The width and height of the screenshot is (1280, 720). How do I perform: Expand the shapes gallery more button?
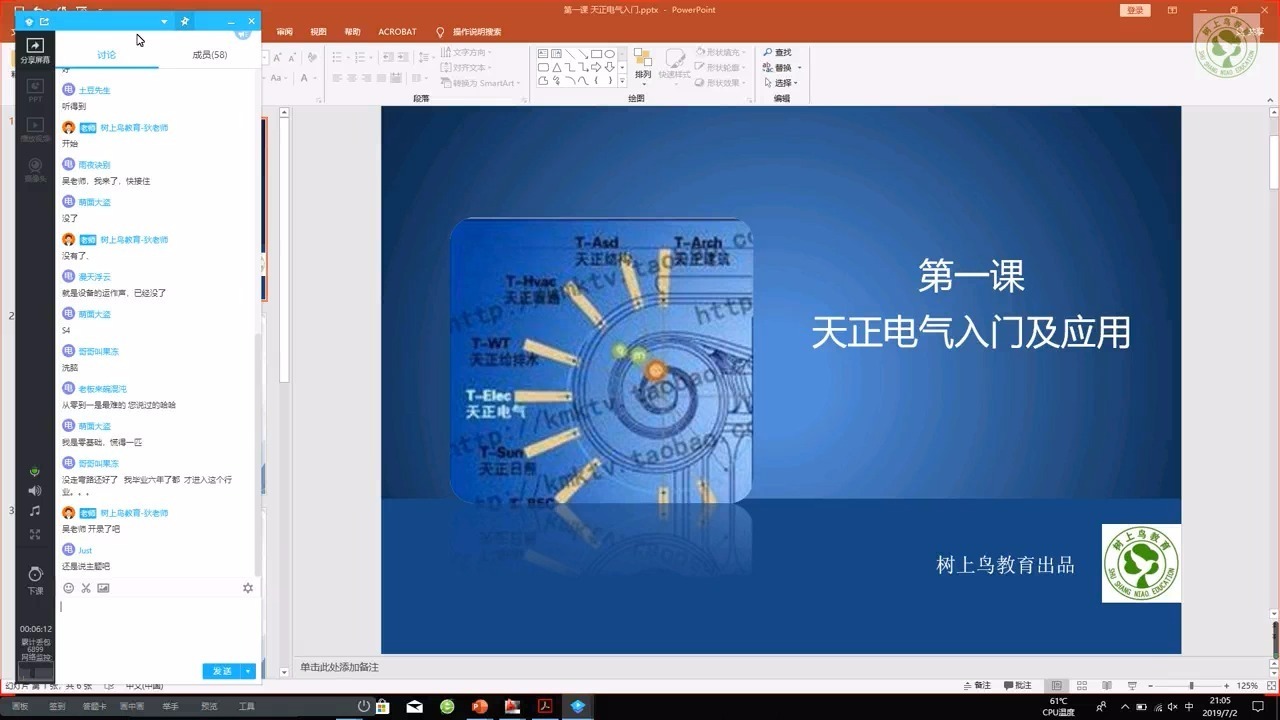click(623, 81)
